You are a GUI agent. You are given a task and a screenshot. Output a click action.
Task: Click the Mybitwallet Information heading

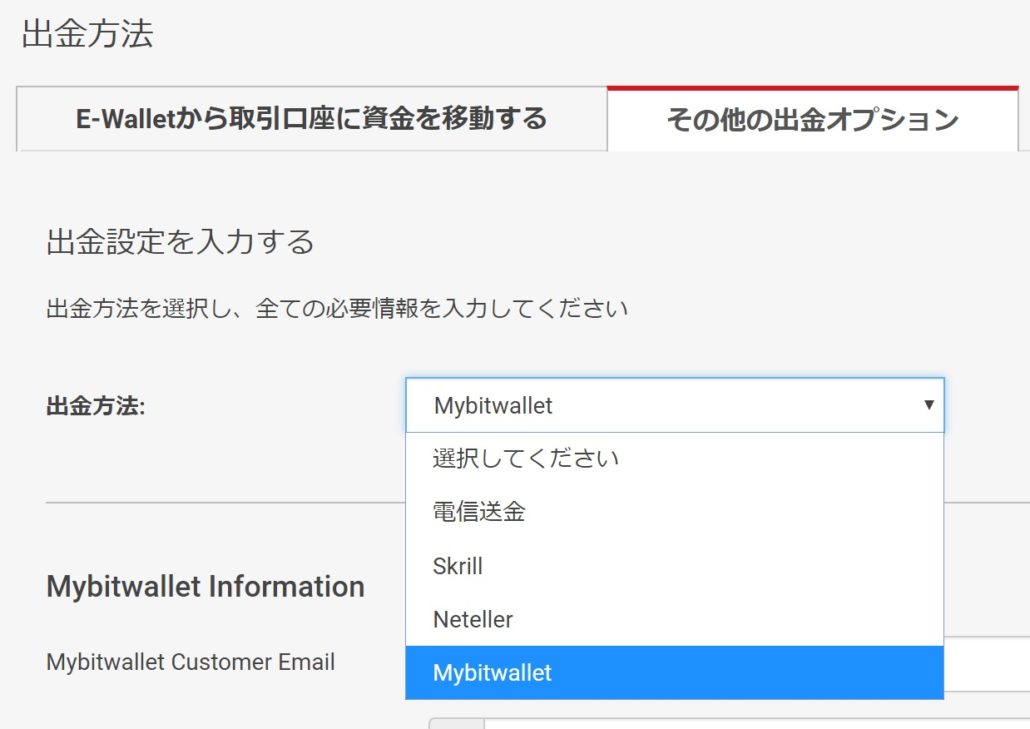206,586
